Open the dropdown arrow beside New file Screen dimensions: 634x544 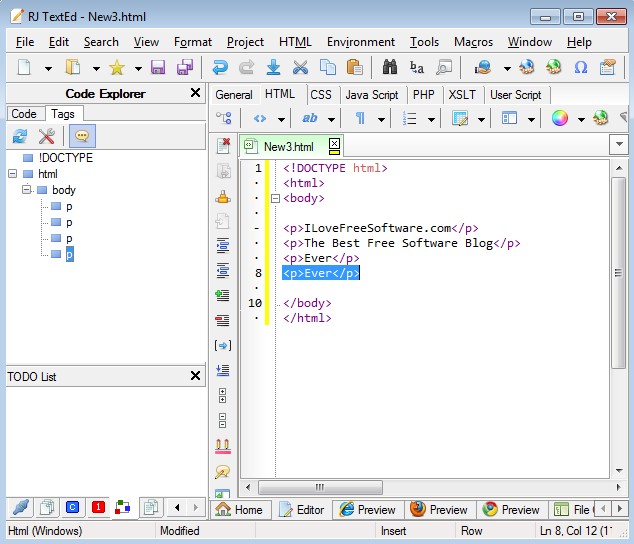point(47,68)
